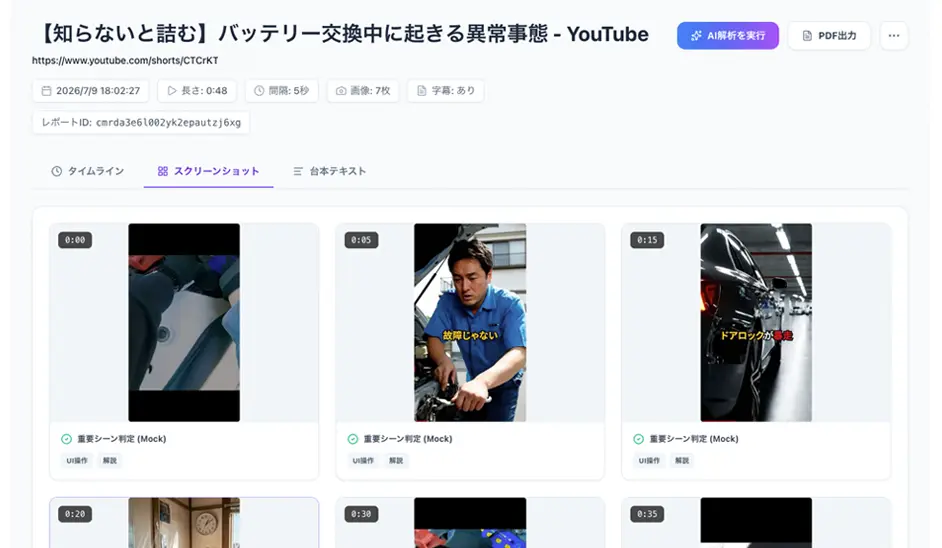Click 重要シーン判定 (Mock) text in 0:00 card
This screenshot has width=942, height=548.
click(121, 439)
